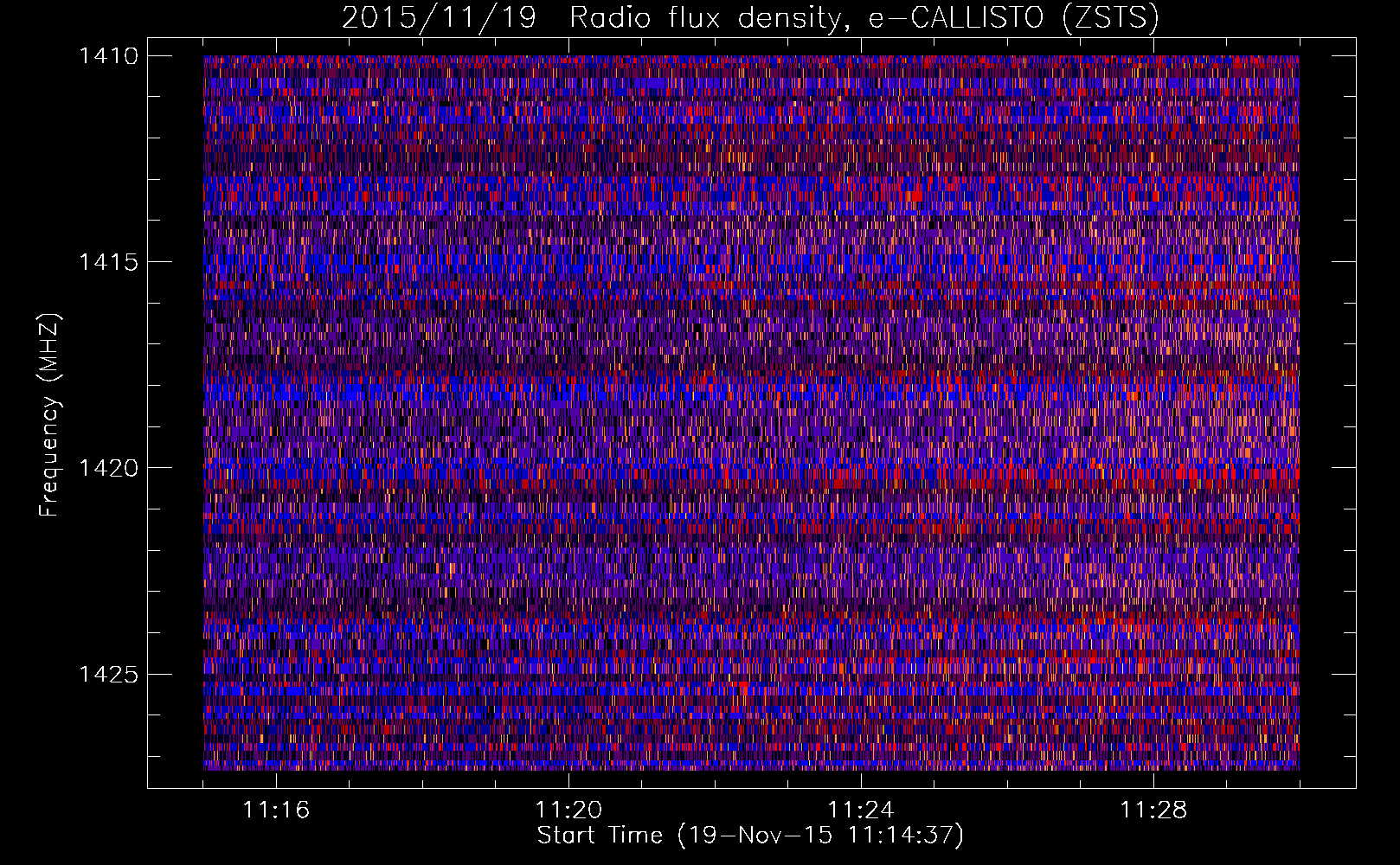Click the 1425 frequency axis label
The image size is (1400, 865).
[x=108, y=674]
